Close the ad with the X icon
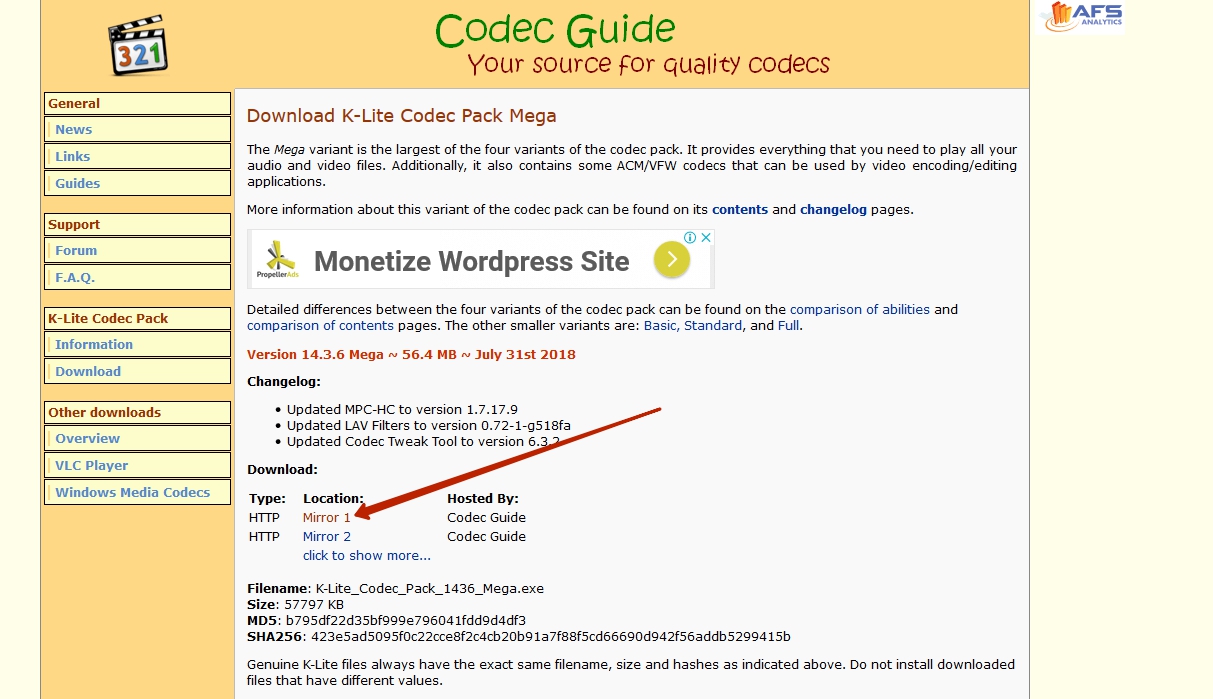Viewport: 1213px width, 699px height. [705, 238]
